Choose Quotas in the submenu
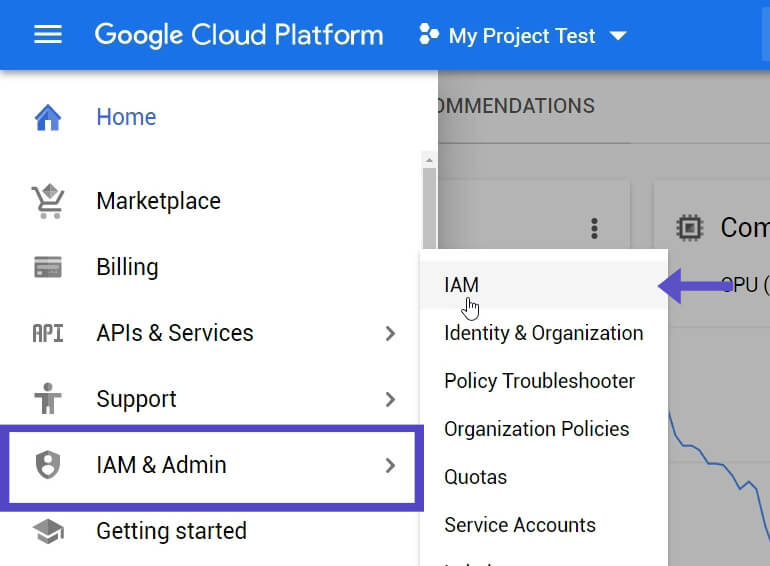The image size is (770, 566). 544,477
